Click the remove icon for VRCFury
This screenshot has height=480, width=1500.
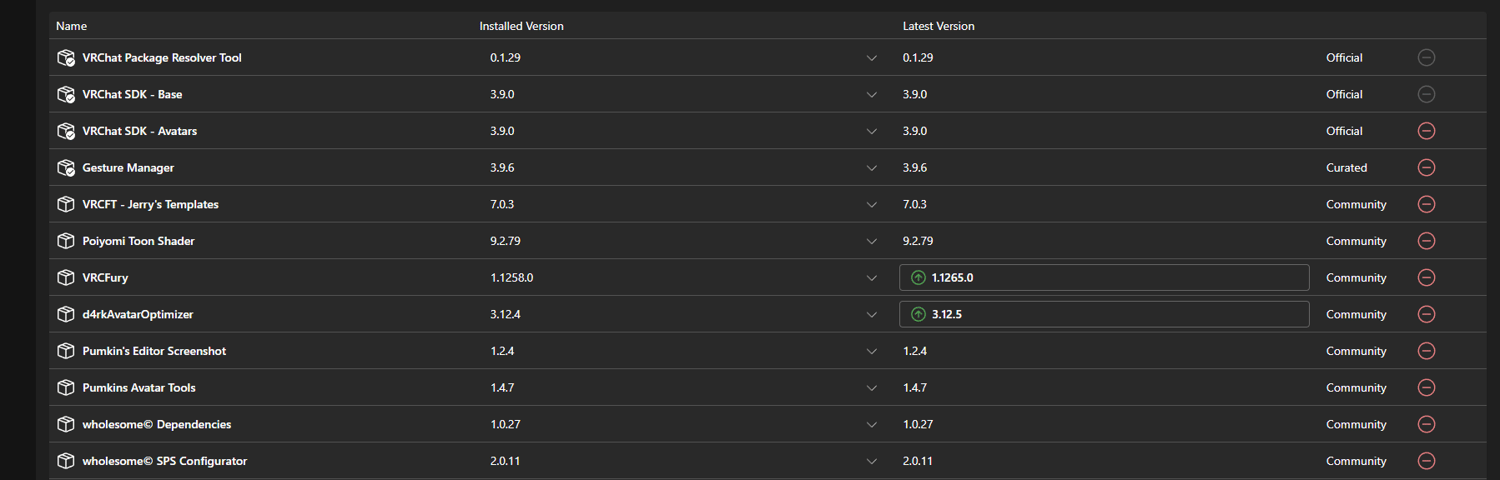point(1427,278)
